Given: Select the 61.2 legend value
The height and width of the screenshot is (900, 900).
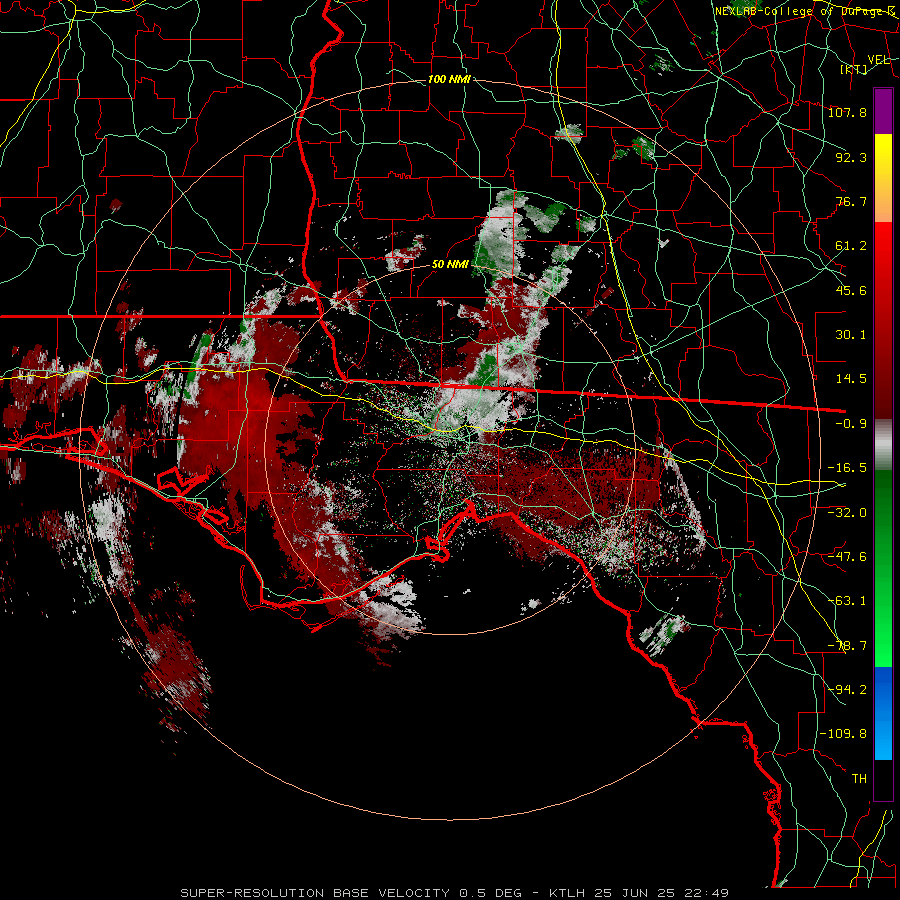Looking at the screenshot, I should tap(851, 246).
